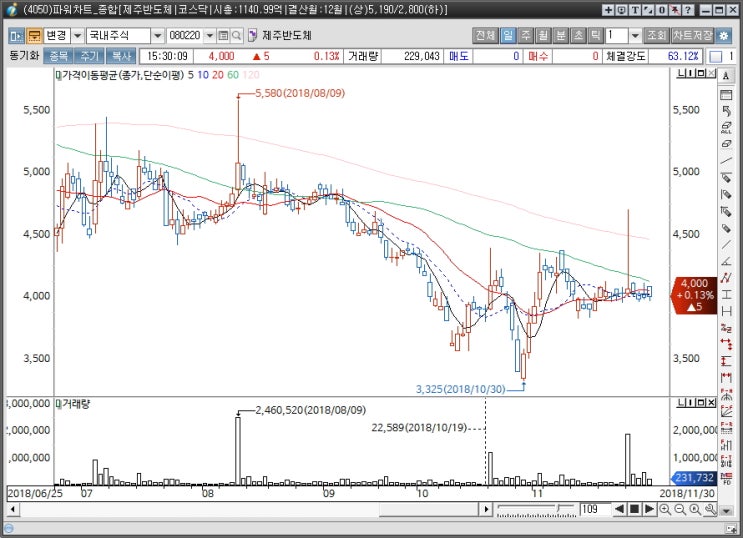Screen dimensions: 743x538
Task: Click the horizontal scrollbar right arrow
Action: [x=486, y=510]
